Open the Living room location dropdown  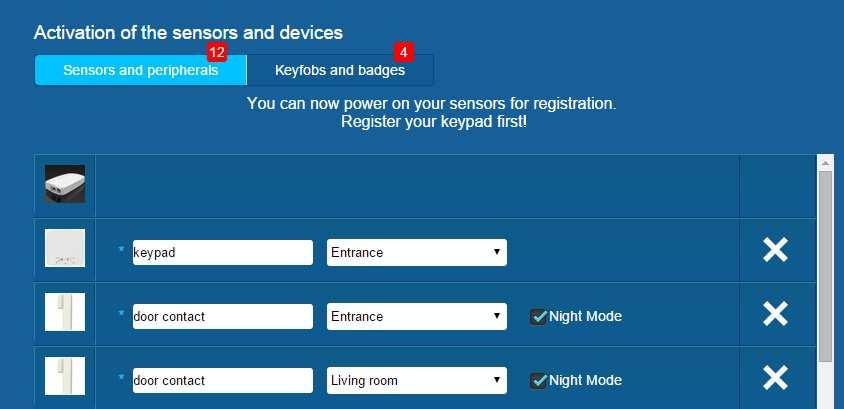pyautogui.click(x=417, y=380)
